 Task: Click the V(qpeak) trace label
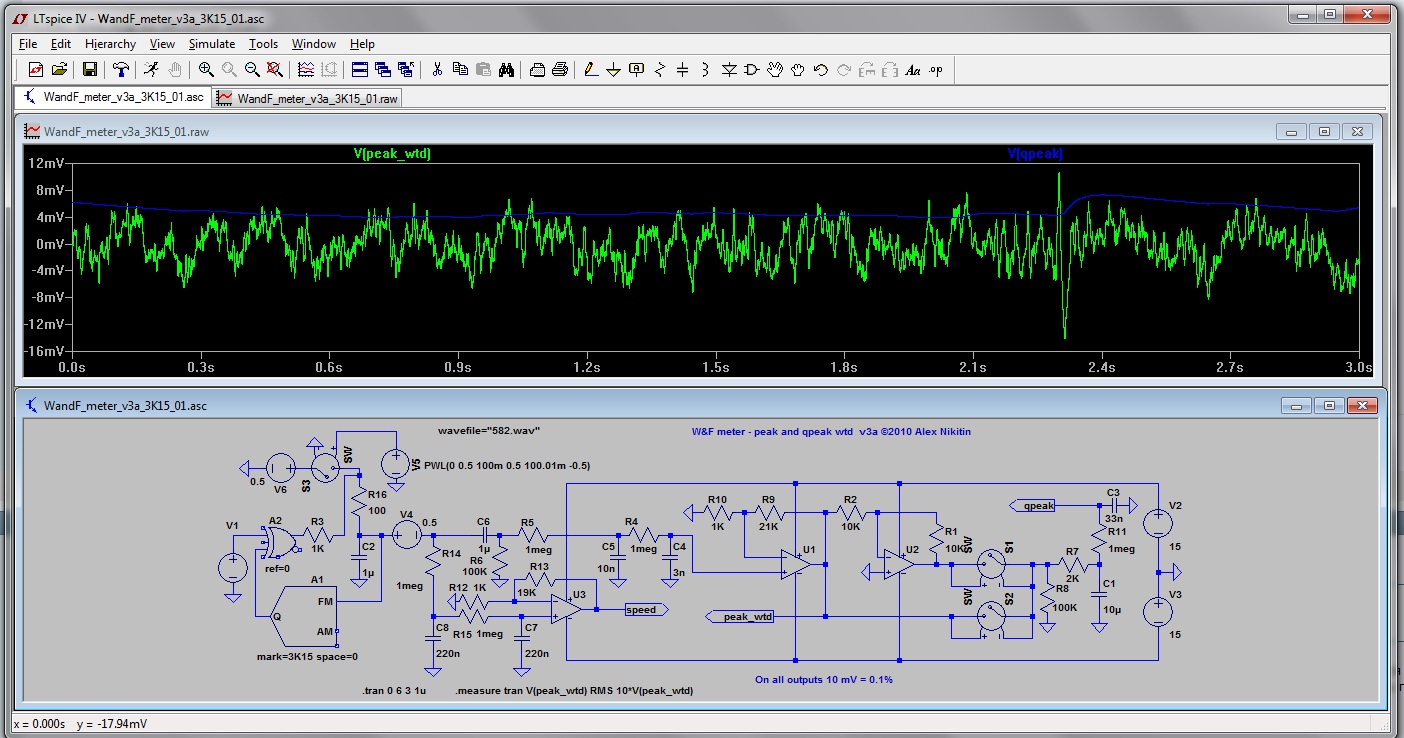1035,154
